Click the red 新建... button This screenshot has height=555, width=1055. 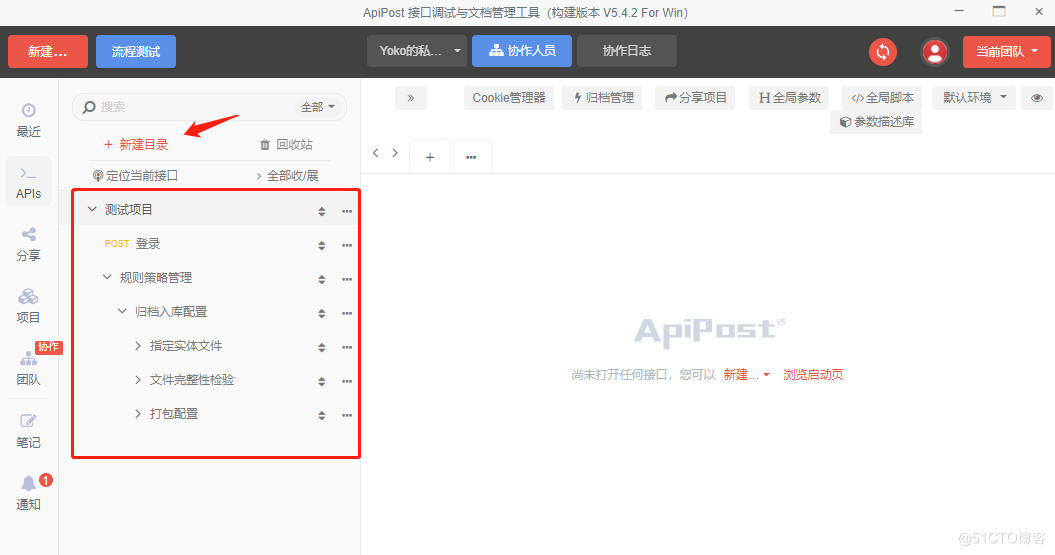pyautogui.click(x=48, y=51)
